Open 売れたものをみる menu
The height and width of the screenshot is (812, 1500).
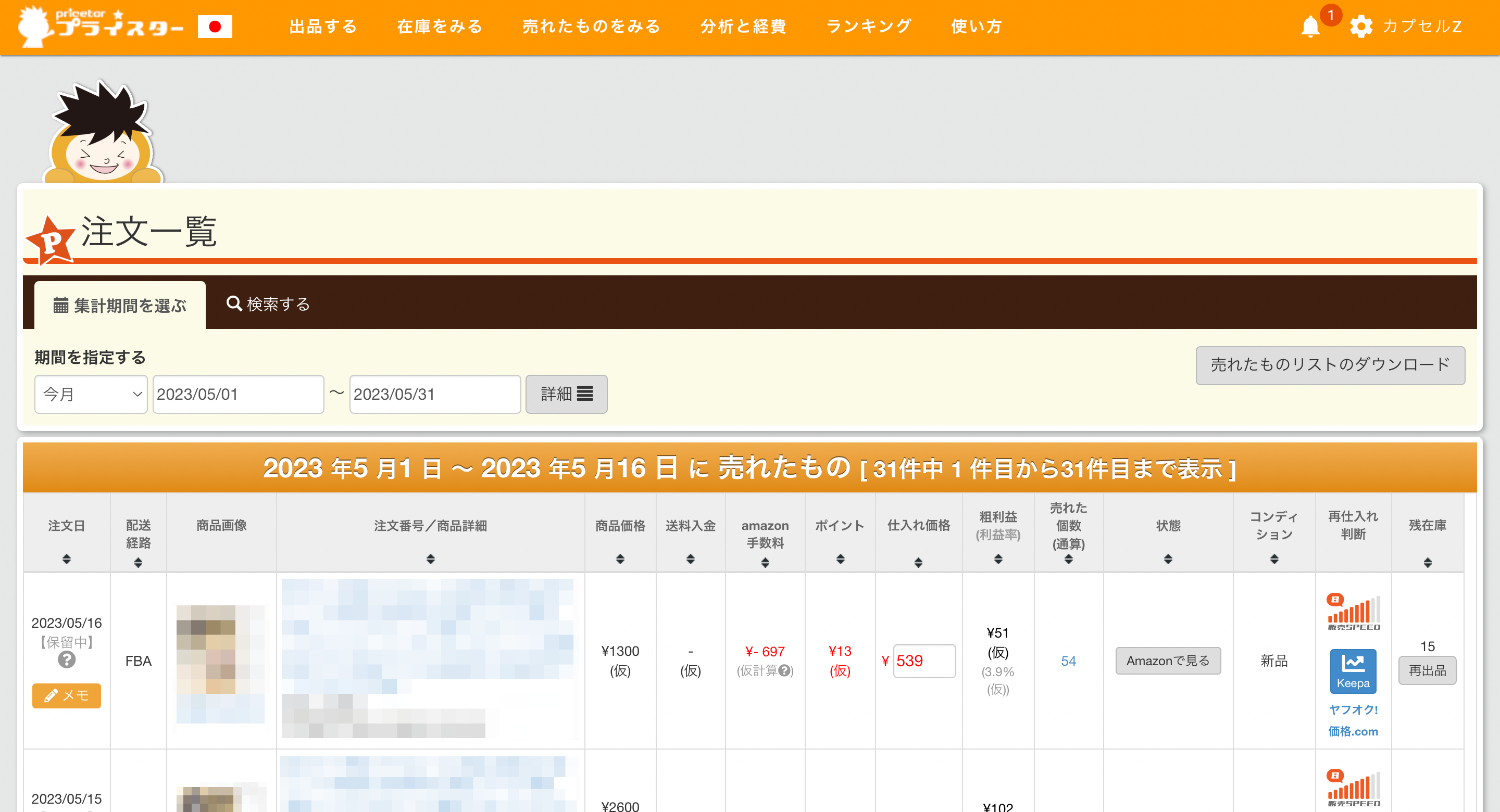tap(592, 27)
